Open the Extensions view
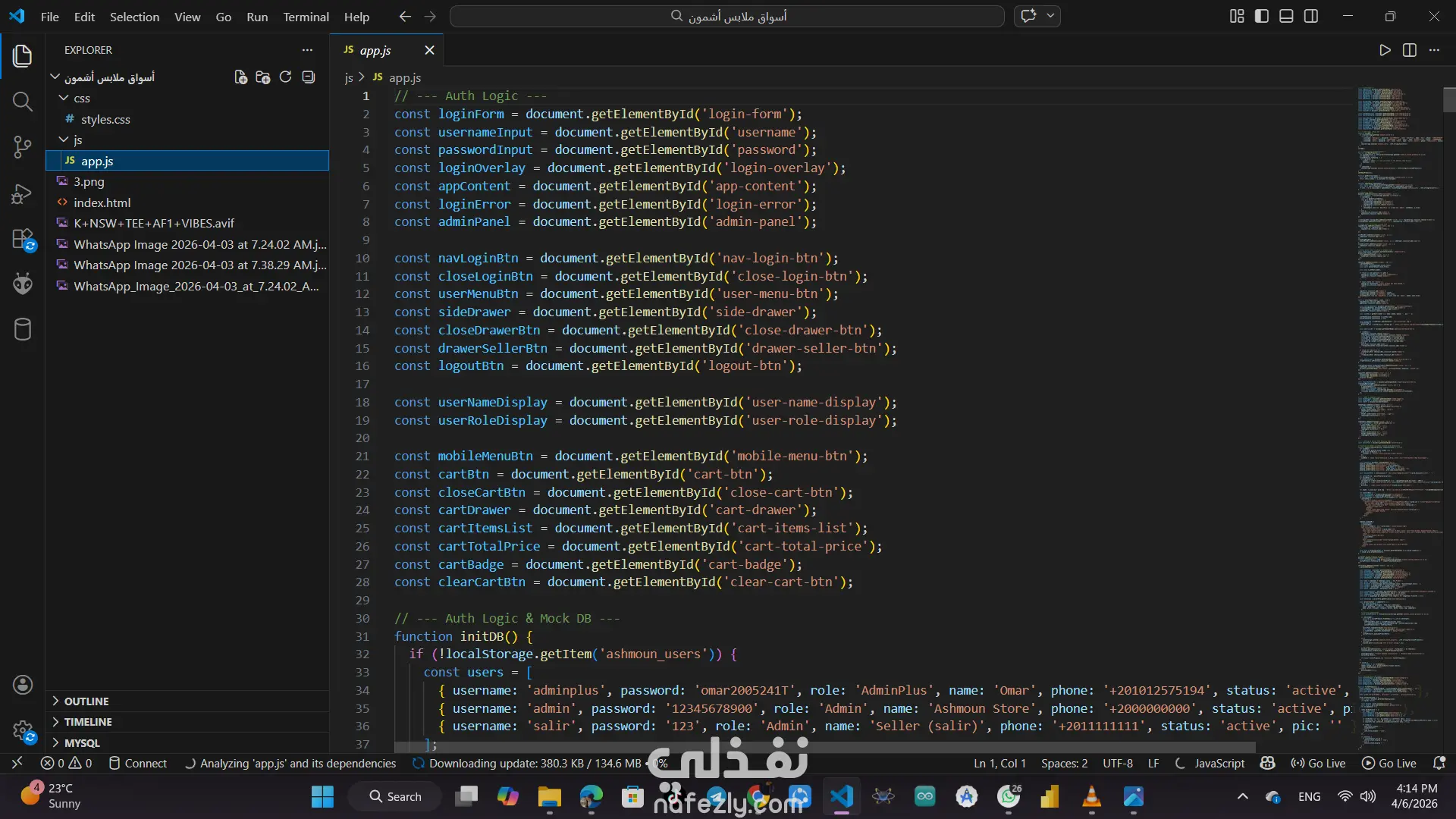Image resolution: width=1456 pixels, height=819 pixels. [22, 240]
